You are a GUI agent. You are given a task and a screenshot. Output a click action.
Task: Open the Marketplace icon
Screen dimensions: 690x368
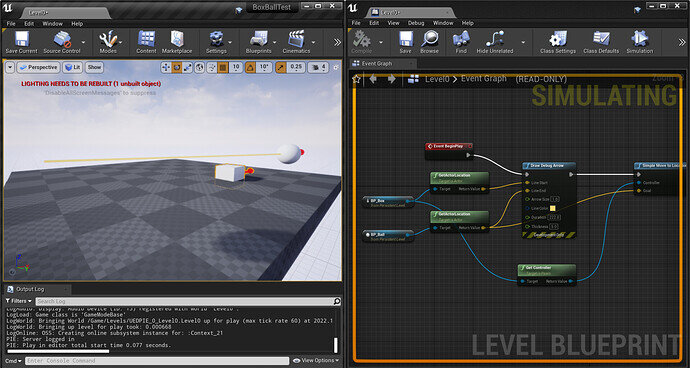click(177, 42)
